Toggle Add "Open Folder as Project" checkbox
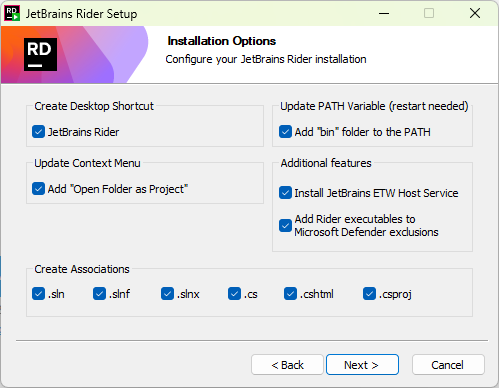Image resolution: width=499 pixels, height=388 pixels. (38, 189)
